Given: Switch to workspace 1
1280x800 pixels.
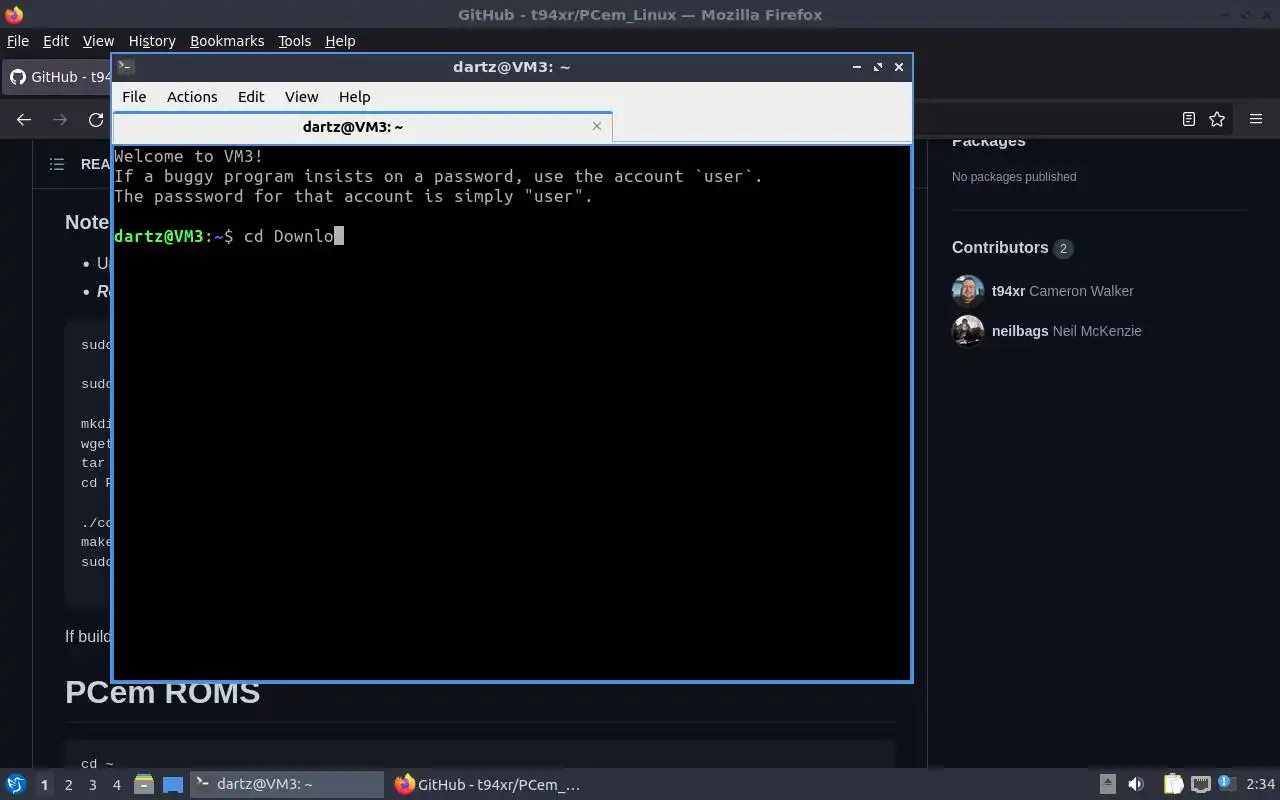Looking at the screenshot, I should [x=44, y=785].
